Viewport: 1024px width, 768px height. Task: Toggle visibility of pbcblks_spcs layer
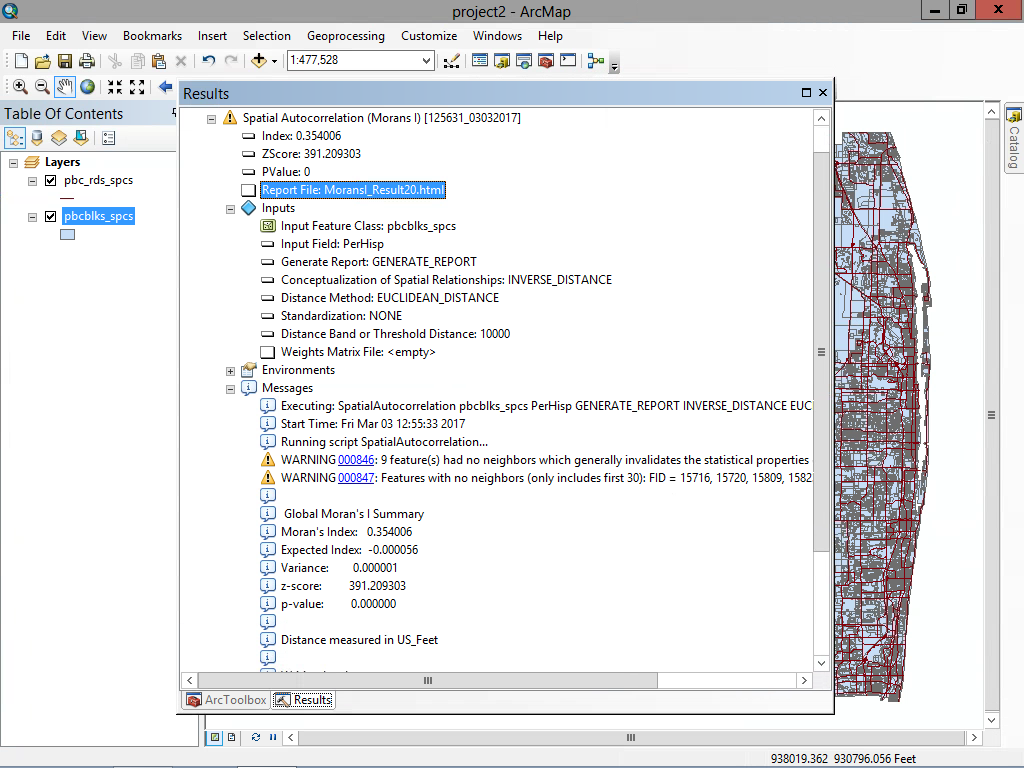50,217
